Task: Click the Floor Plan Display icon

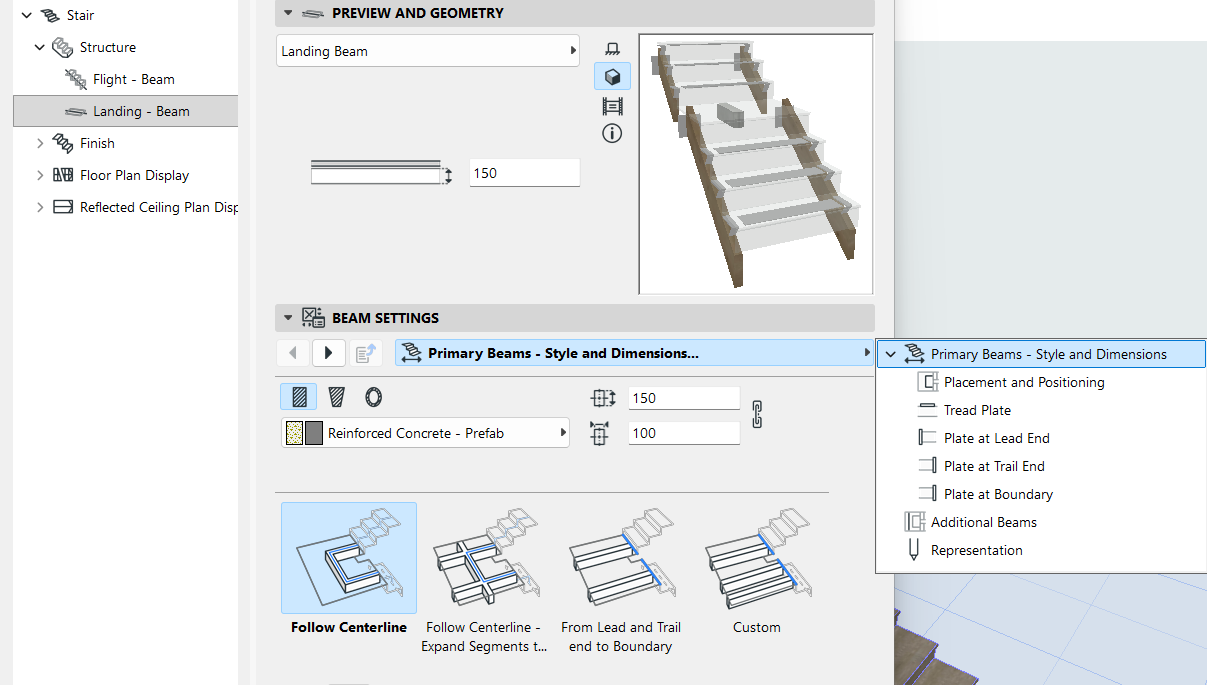Action: [x=63, y=175]
